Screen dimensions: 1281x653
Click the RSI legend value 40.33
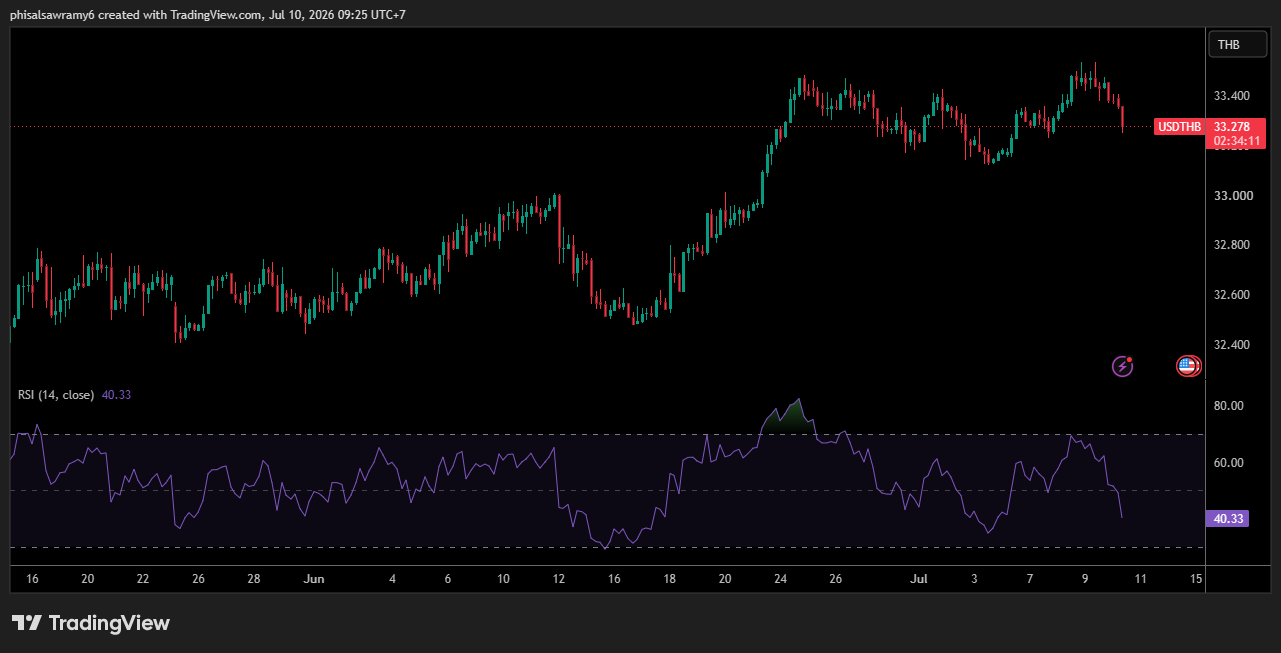[x=116, y=395]
